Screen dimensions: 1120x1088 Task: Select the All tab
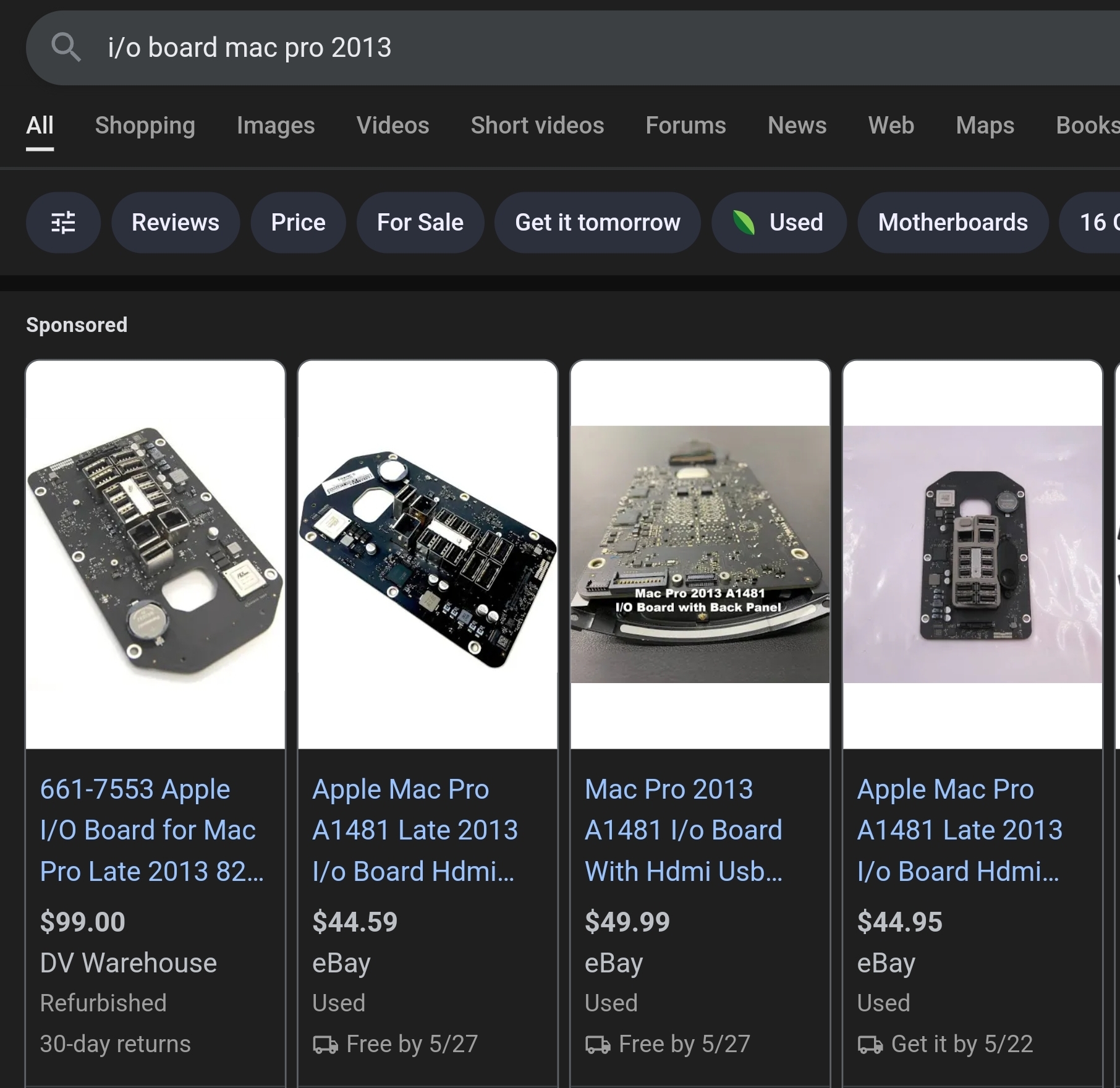pos(40,125)
